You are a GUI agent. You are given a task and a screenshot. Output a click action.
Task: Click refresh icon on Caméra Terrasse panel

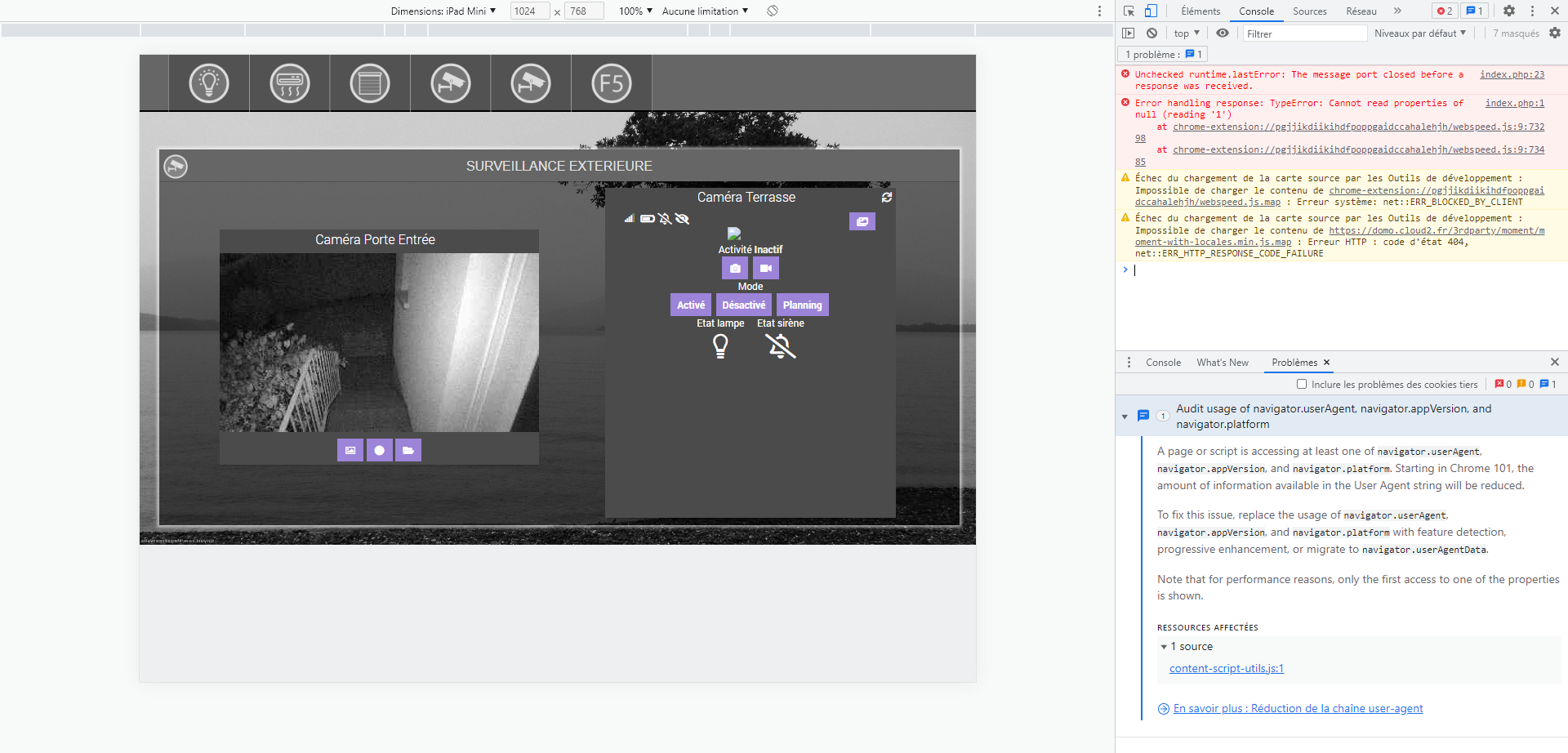(887, 198)
